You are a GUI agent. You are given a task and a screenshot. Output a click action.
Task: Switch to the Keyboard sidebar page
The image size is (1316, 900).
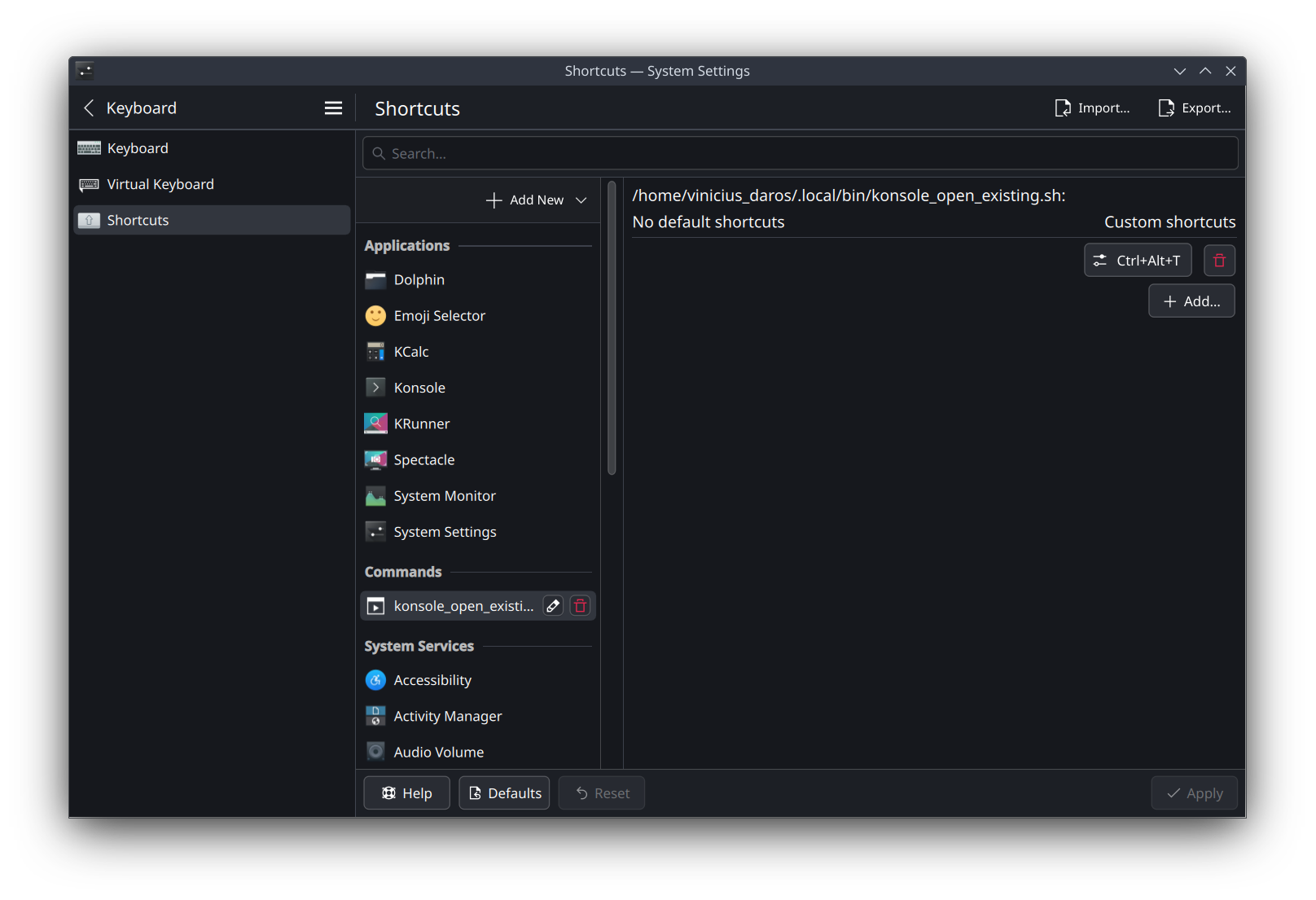point(138,148)
